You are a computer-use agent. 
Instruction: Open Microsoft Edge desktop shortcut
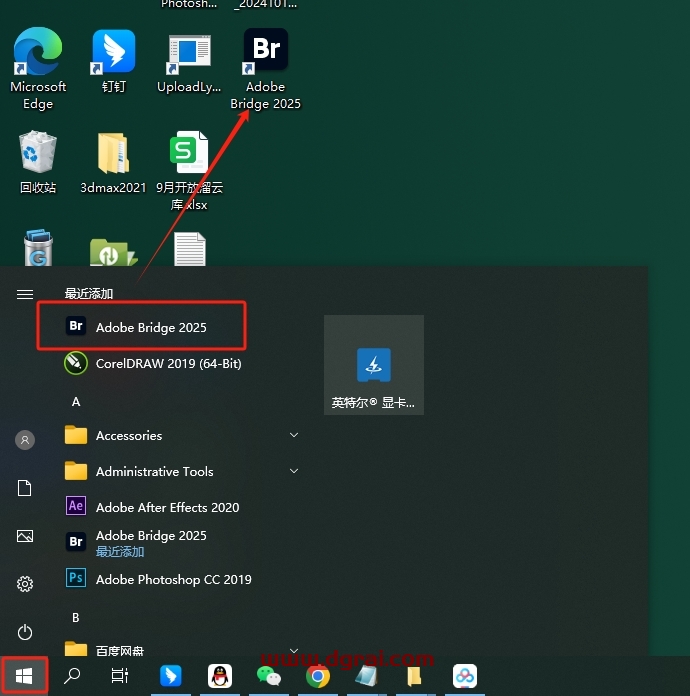tap(38, 69)
